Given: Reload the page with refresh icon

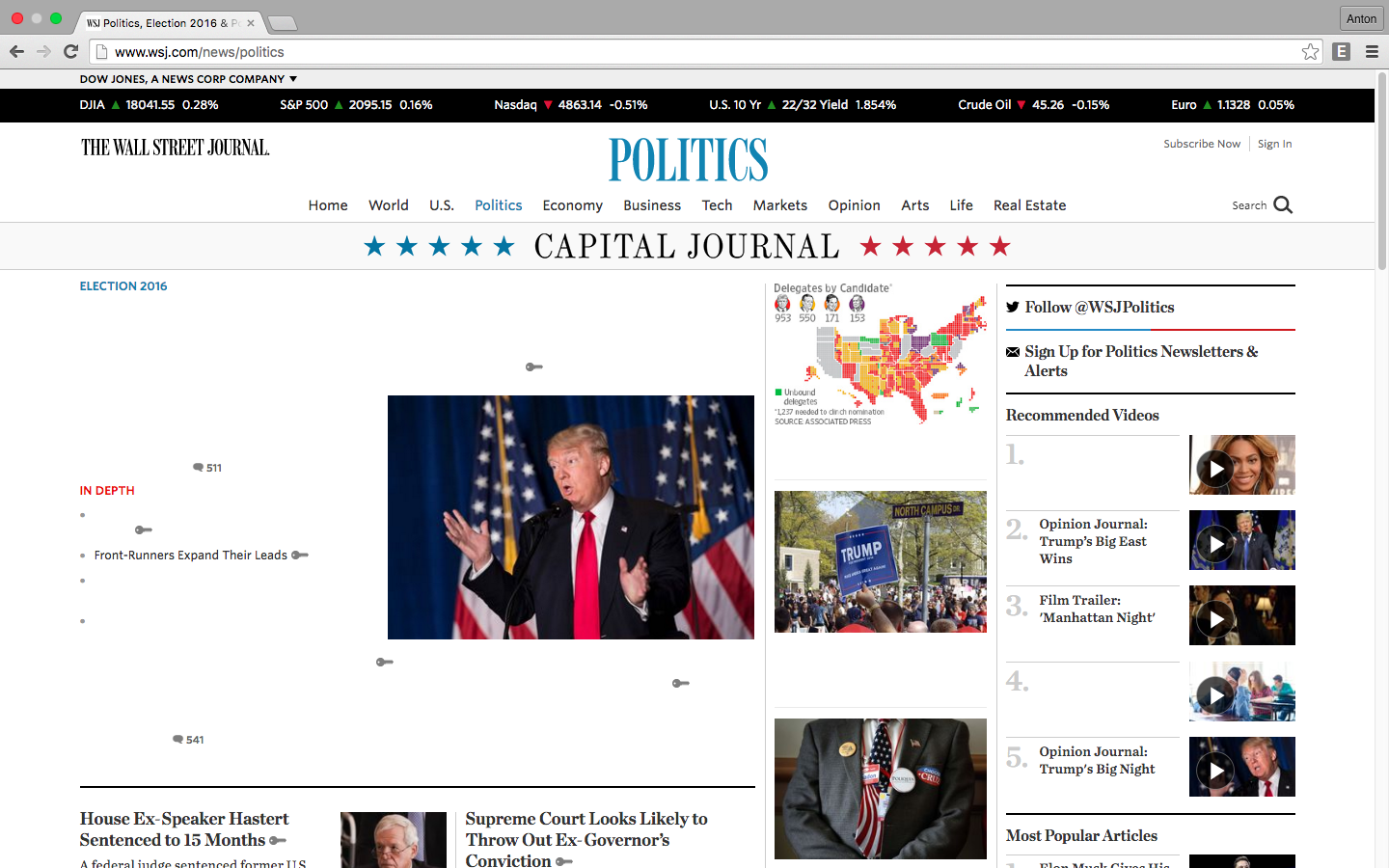Looking at the screenshot, I should [x=70, y=52].
